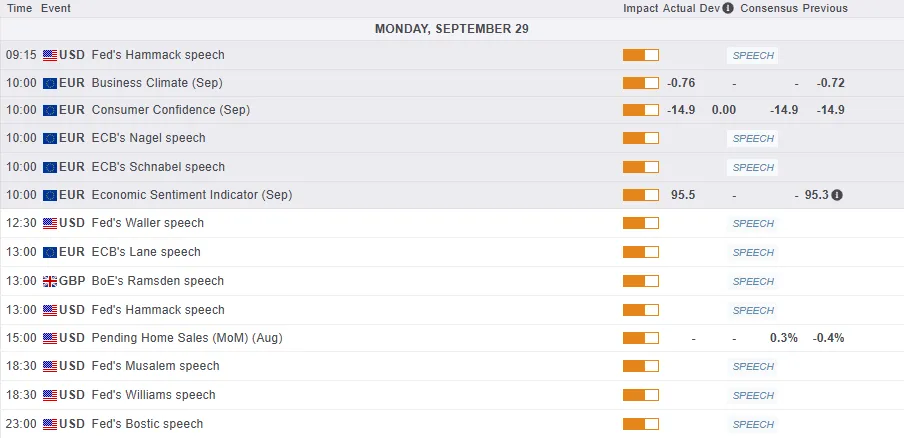This screenshot has height=438, width=904.
Task: Click SPEECH badge for Fed's Bostic speech
Action: pyautogui.click(x=753, y=425)
